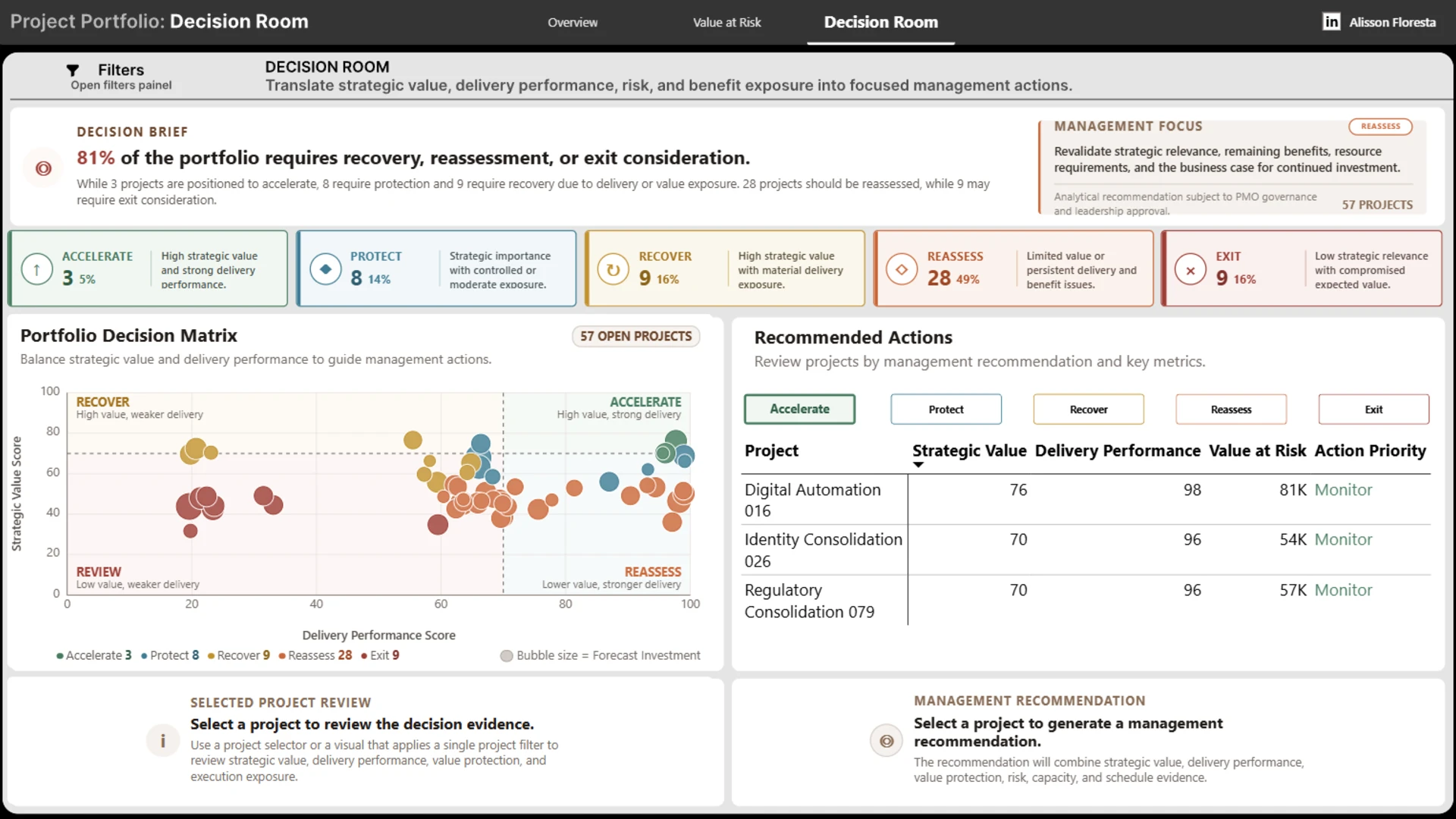Filter actions by Exit button
Screen dimensions: 1456x819
tap(1373, 409)
